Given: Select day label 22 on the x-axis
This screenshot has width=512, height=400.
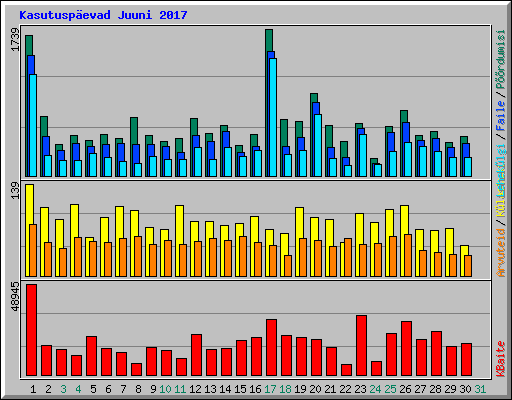Looking at the screenshot, I should click(x=345, y=389).
